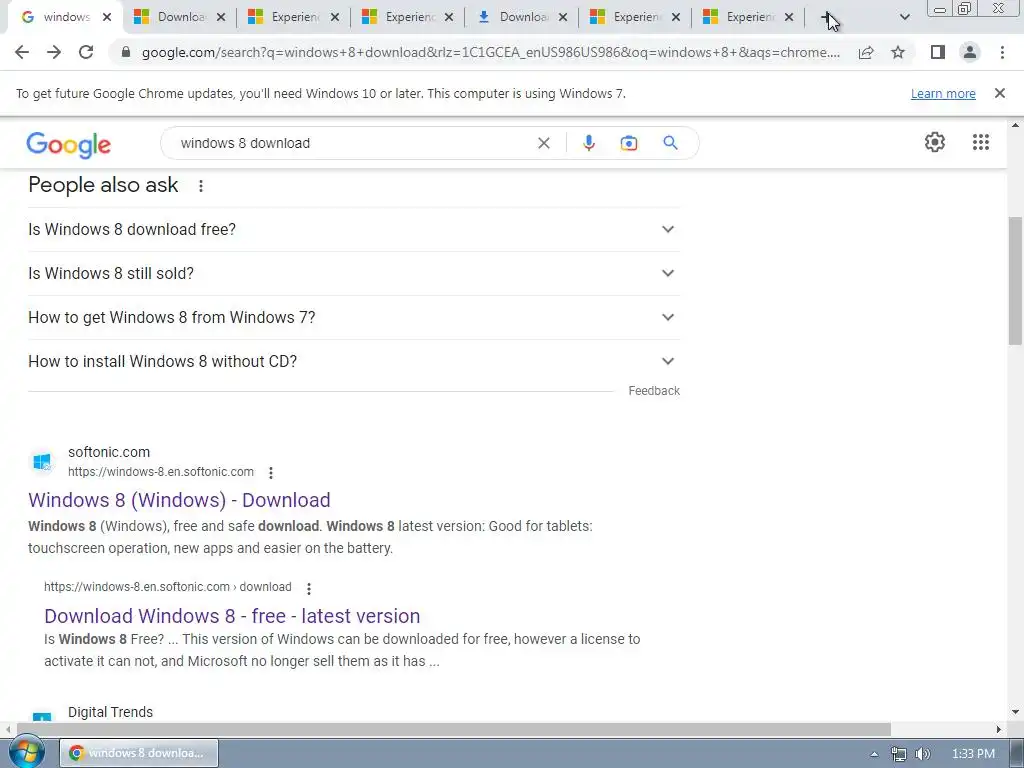
Task: Submit the search with the magnifier
Action: 670,143
